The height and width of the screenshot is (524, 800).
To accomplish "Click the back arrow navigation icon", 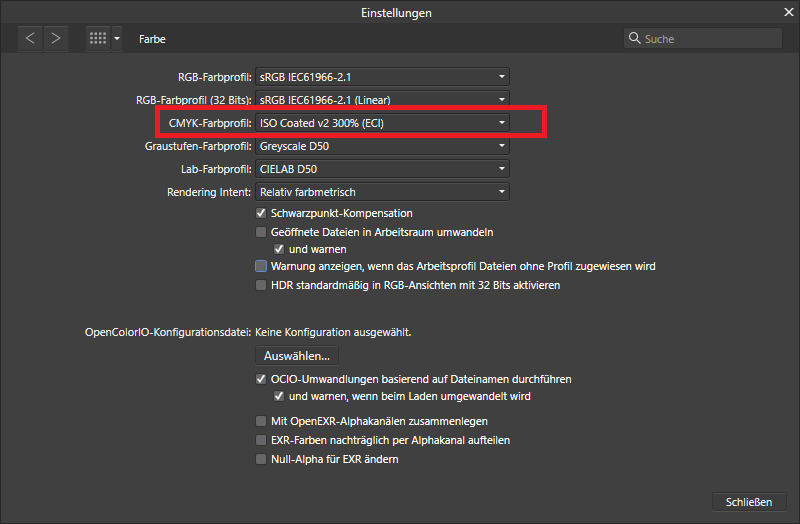I will pos(31,38).
